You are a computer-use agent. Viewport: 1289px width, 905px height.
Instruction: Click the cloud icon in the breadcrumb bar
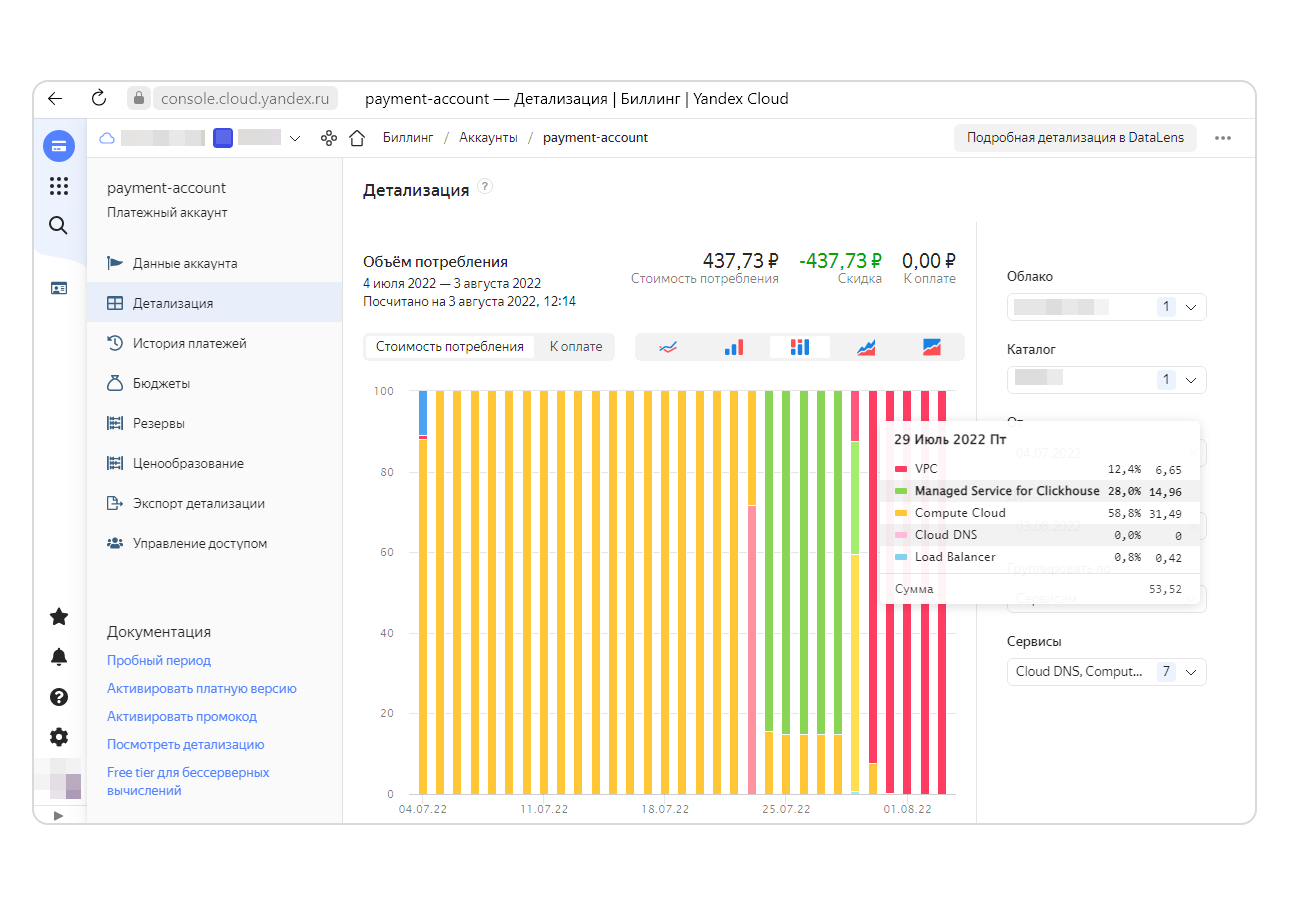[x=107, y=138]
